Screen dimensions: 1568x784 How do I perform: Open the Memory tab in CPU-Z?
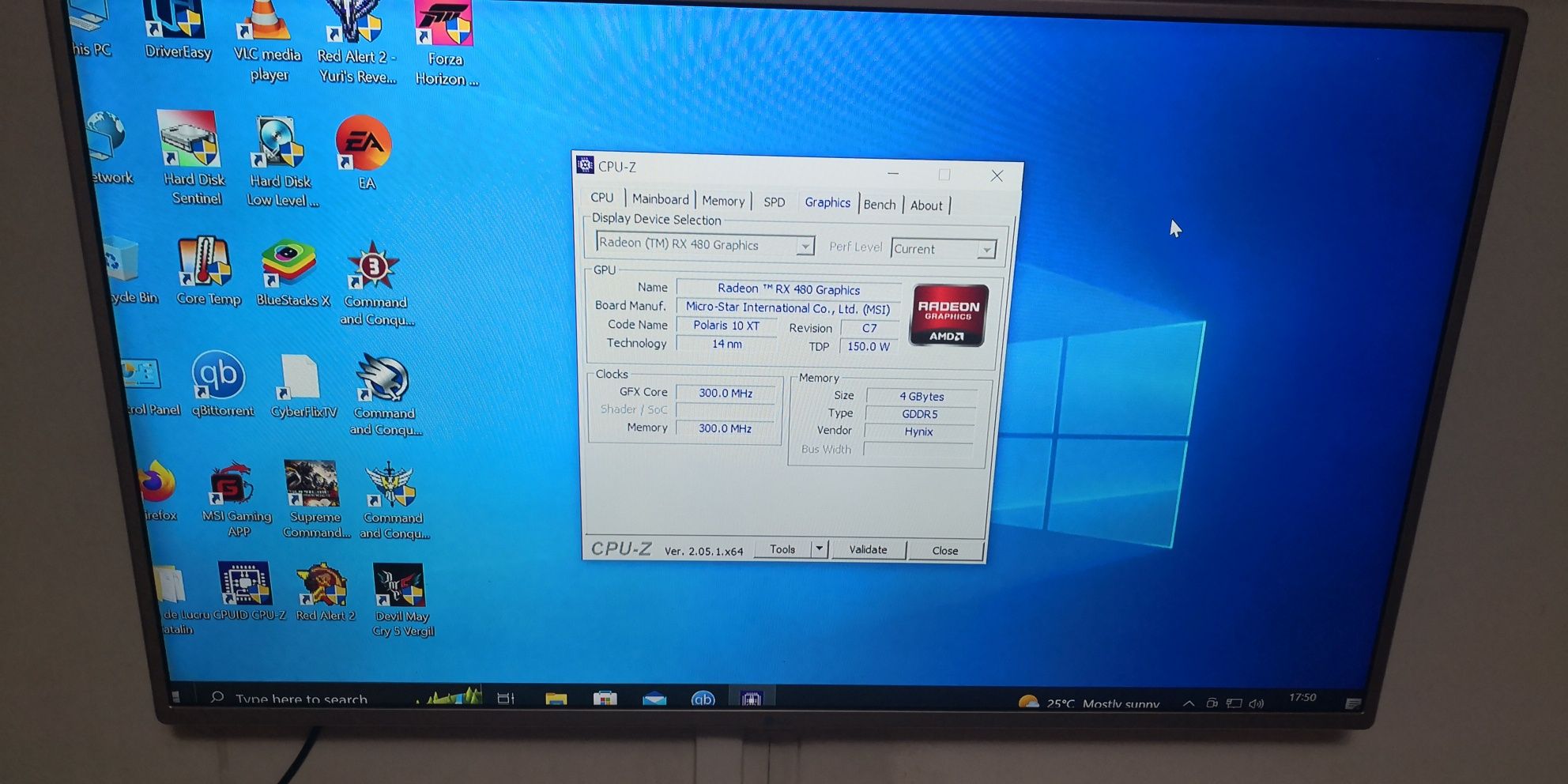tap(723, 201)
